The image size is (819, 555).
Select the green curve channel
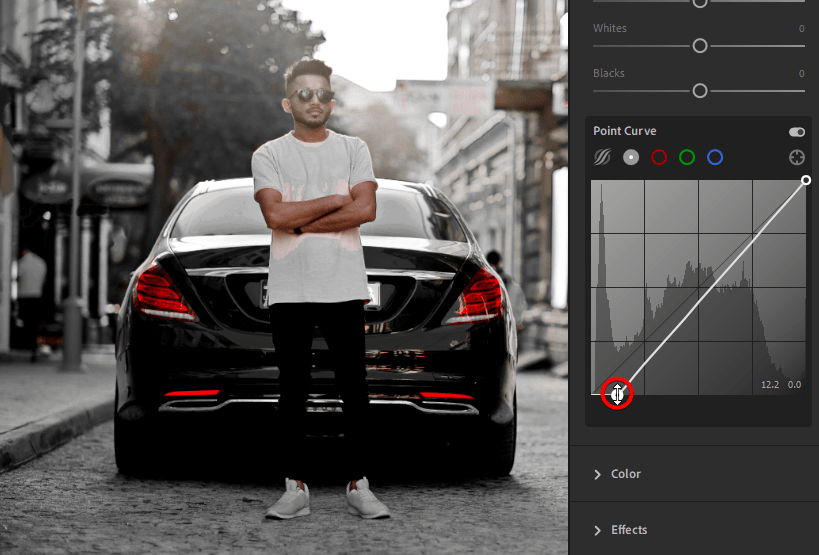click(687, 157)
